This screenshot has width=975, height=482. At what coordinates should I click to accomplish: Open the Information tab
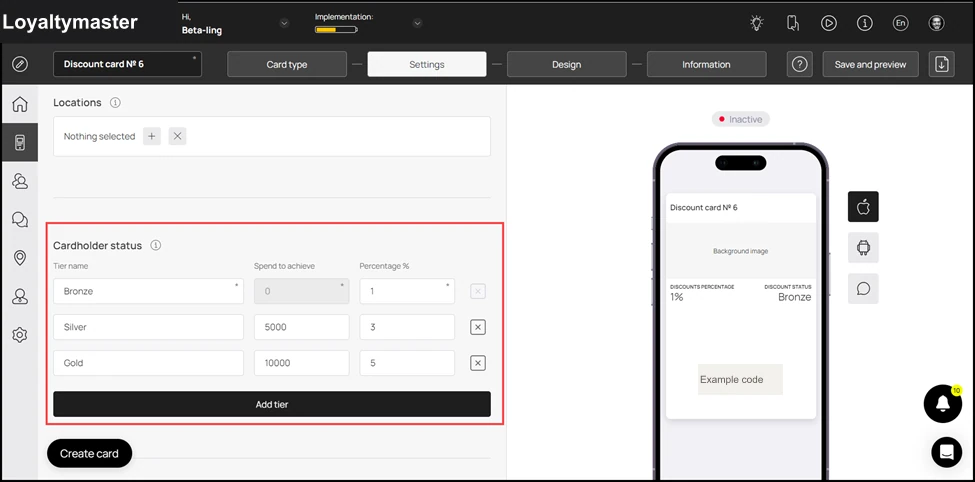pos(706,64)
